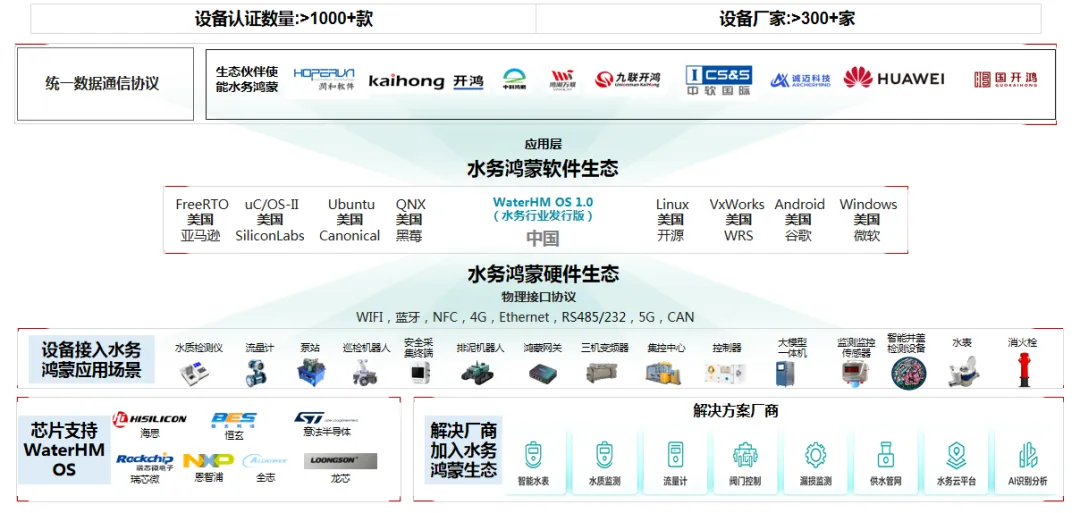Image resolution: width=1080 pixels, height=513 pixels.
Task: Click the Ubuntu OS name
Action: click(351, 205)
